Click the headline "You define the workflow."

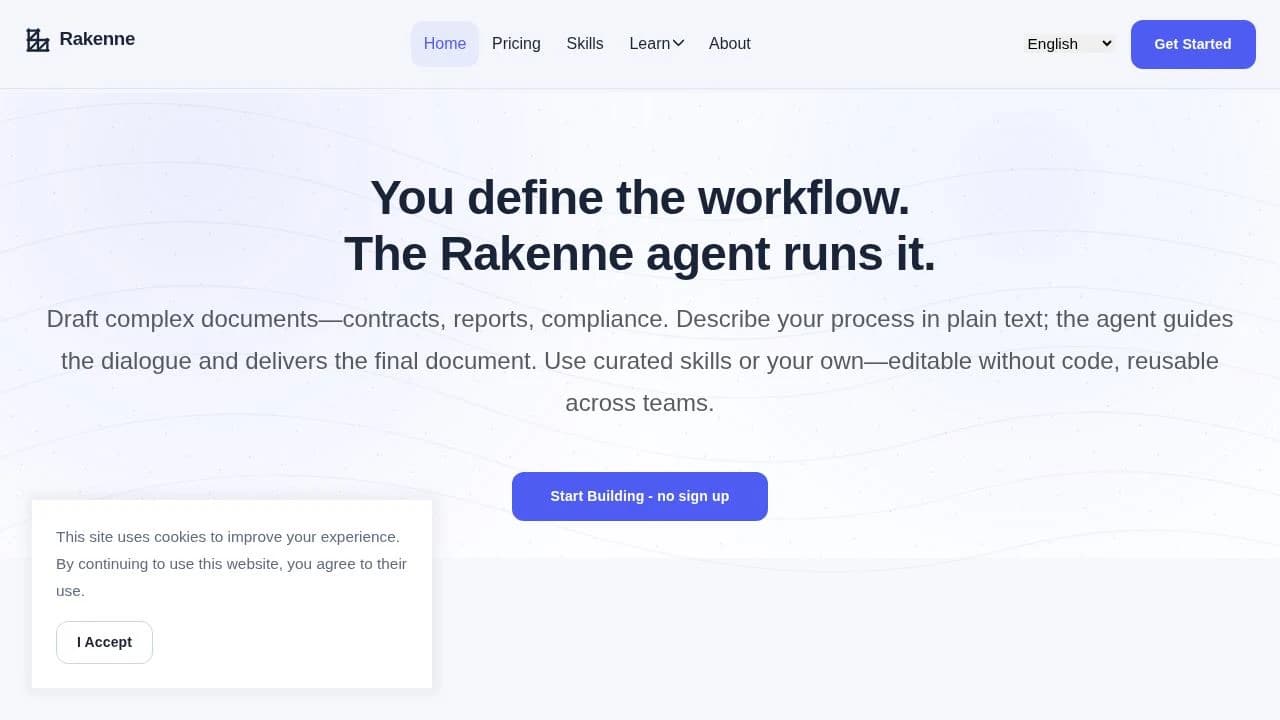point(640,197)
